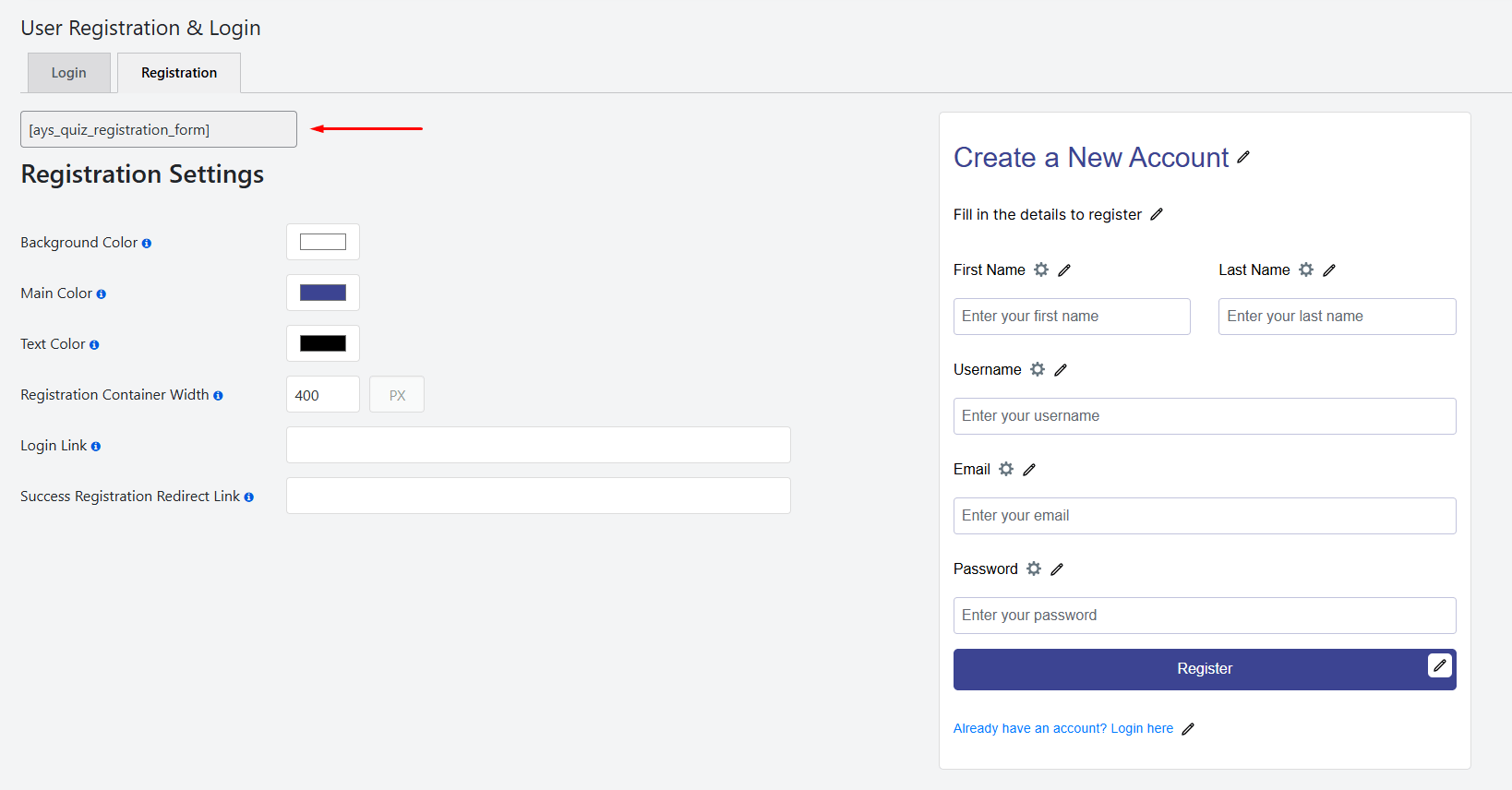Click the Register button
This screenshot has width=1512, height=790.
coord(1205,669)
